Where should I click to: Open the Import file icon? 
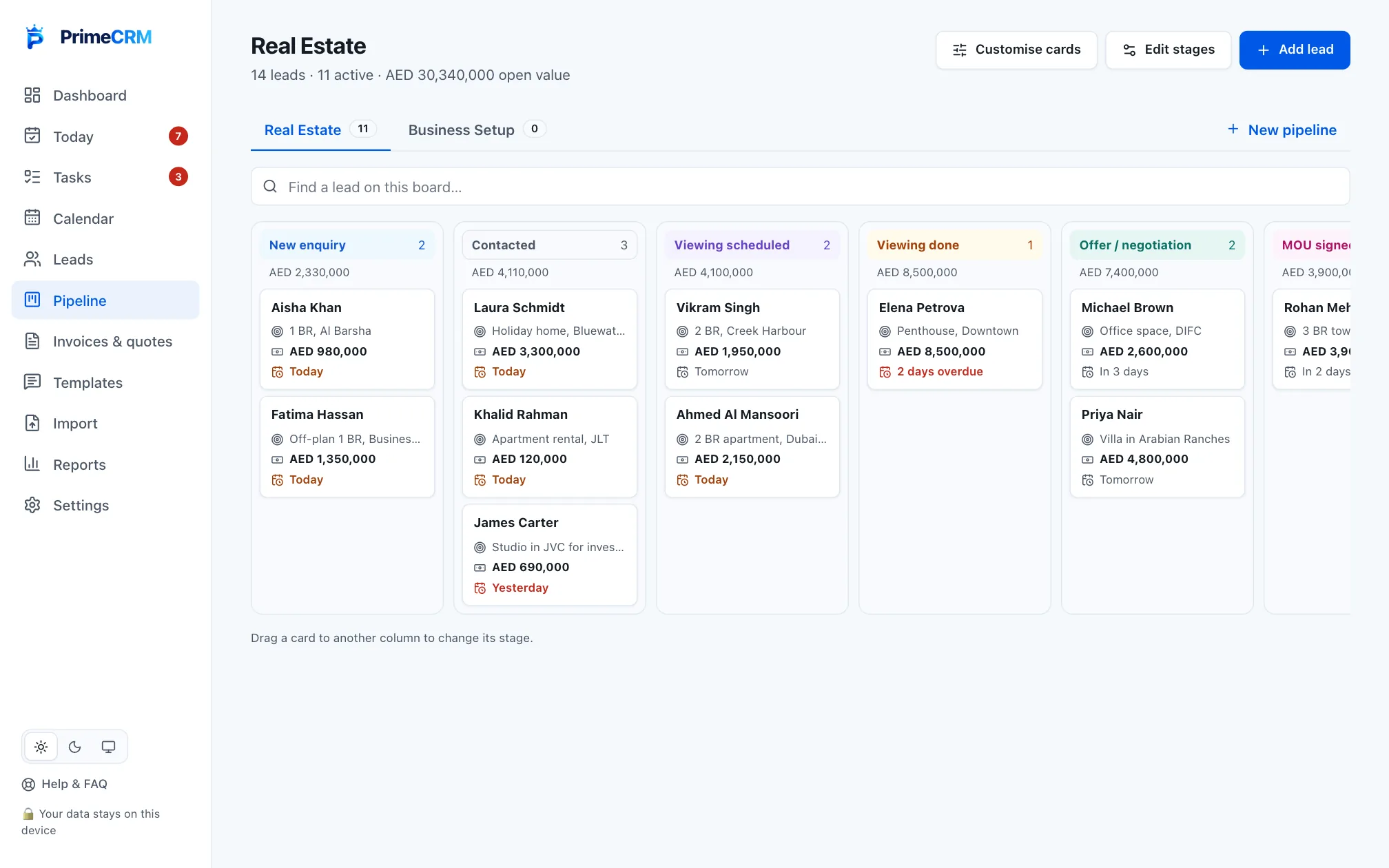32,423
